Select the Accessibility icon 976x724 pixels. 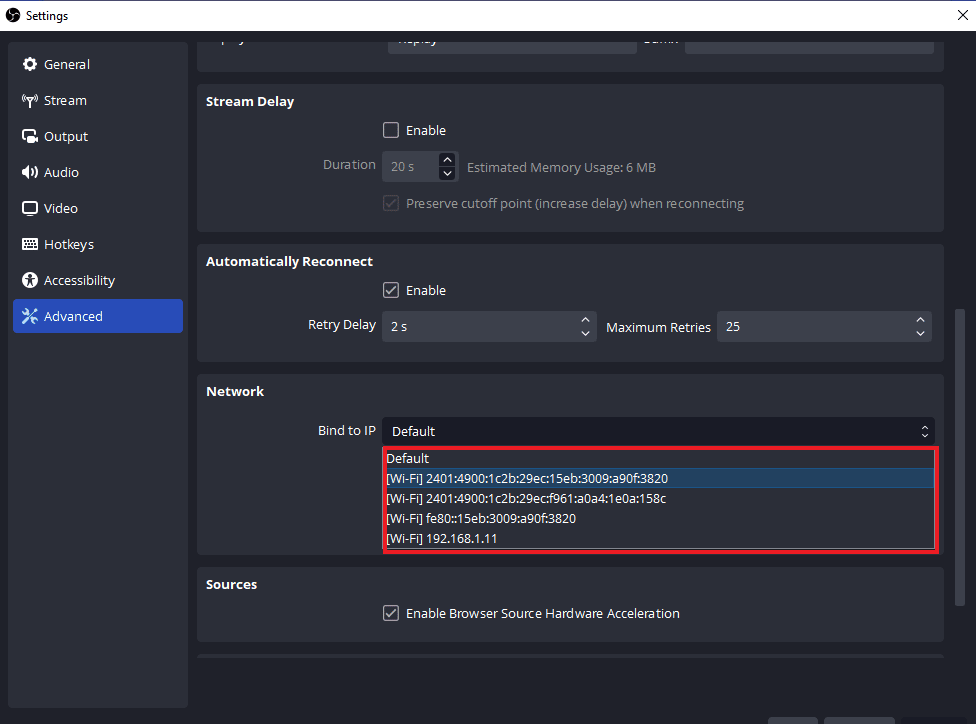29,280
